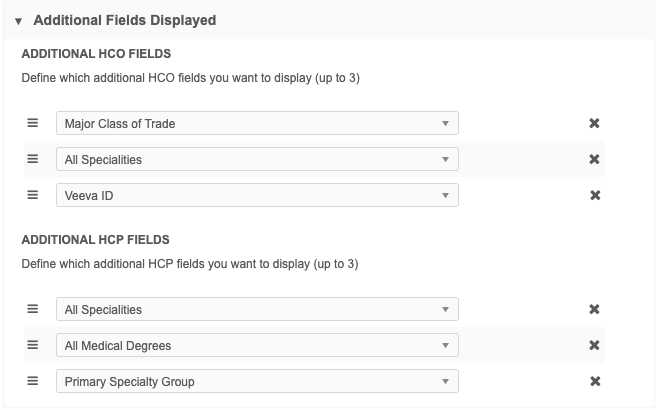Click drag handle beside Primary Specialty Group
The height and width of the screenshot is (410, 658).
32,381
